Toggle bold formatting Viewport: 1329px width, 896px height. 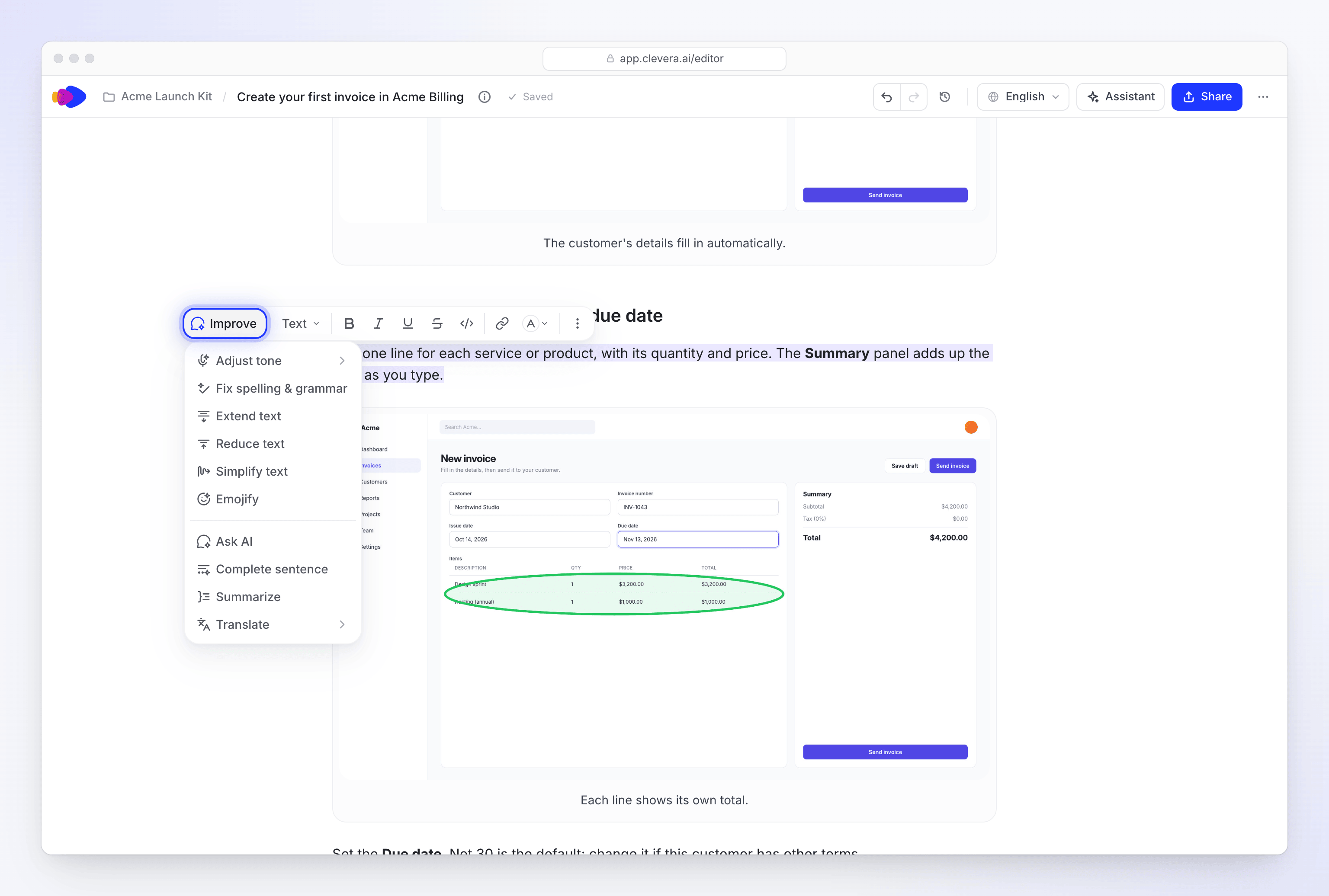coord(349,323)
